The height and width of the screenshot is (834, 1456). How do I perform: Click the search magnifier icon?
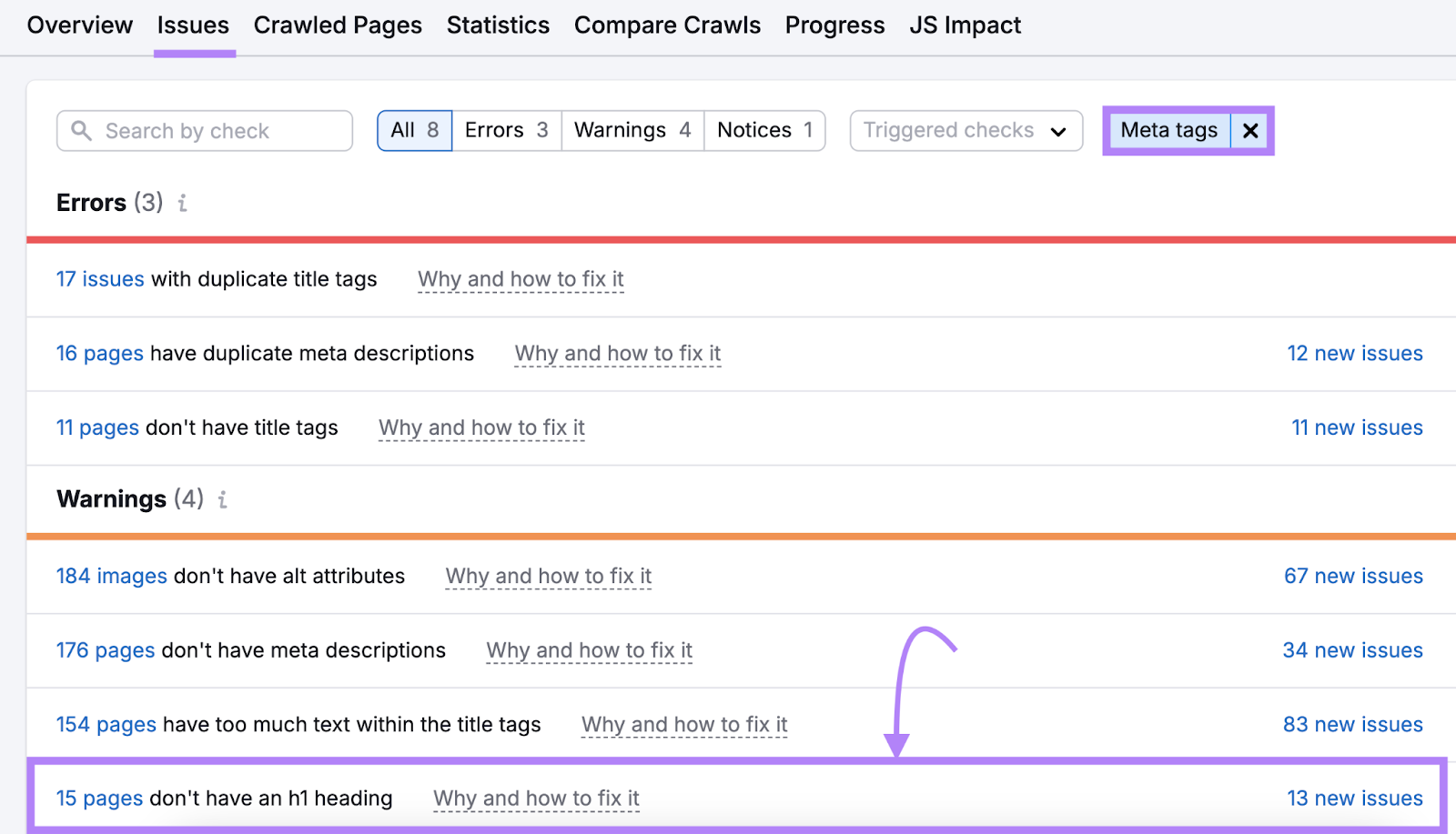[x=81, y=130]
